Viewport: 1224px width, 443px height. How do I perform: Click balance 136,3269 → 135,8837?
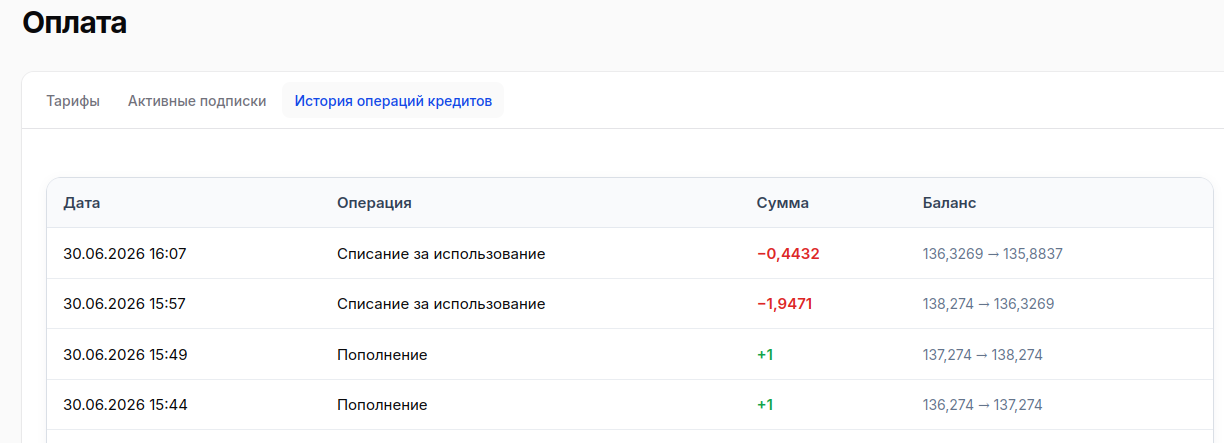(992, 254)
